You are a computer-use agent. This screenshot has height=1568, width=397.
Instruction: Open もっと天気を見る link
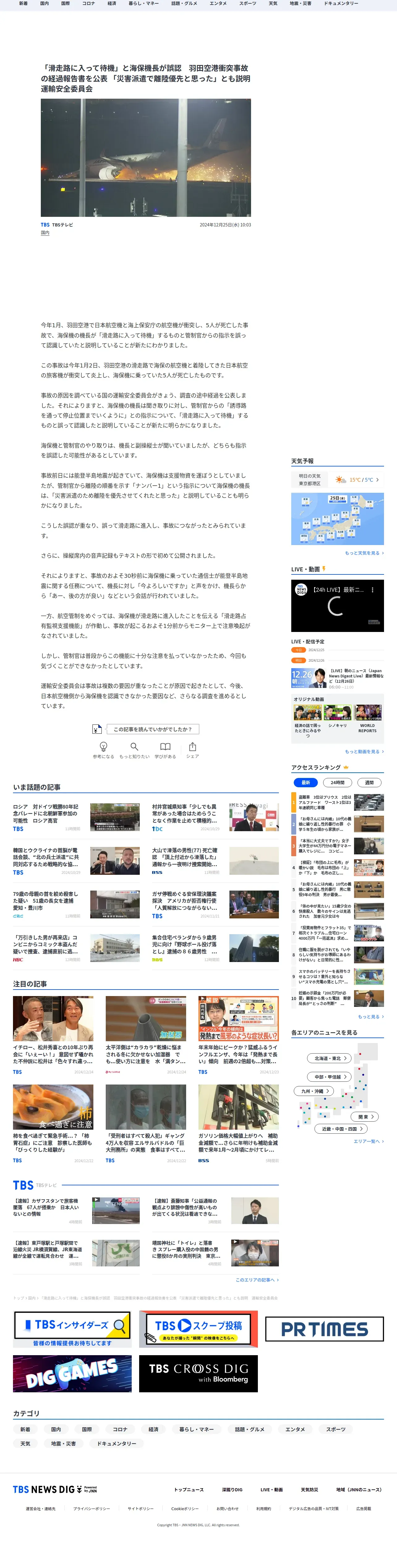(364, 553)
